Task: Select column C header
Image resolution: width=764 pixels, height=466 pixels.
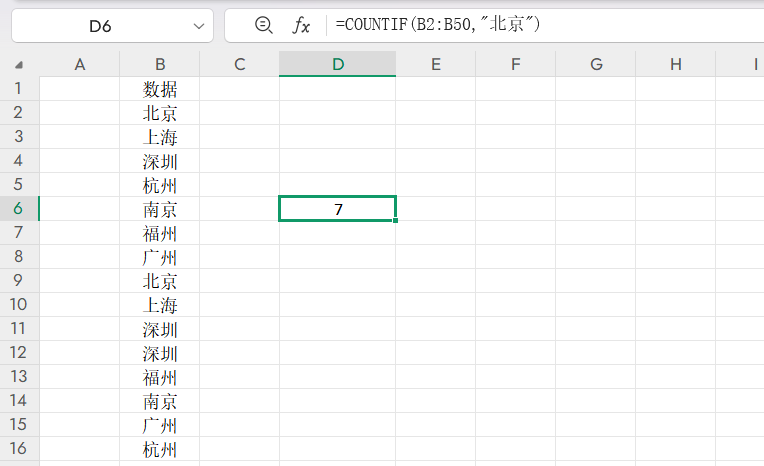Action: [239, 64]
